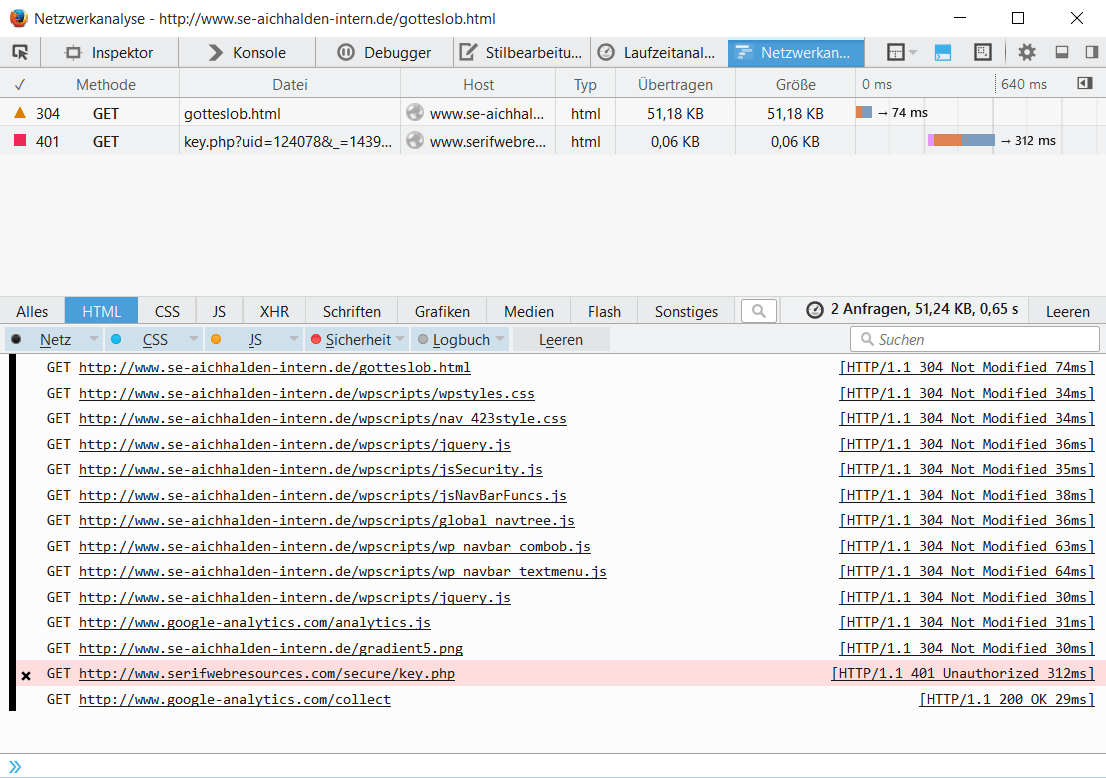
Task: Enable the Grafiken request filter
Action: pos(442,311)
